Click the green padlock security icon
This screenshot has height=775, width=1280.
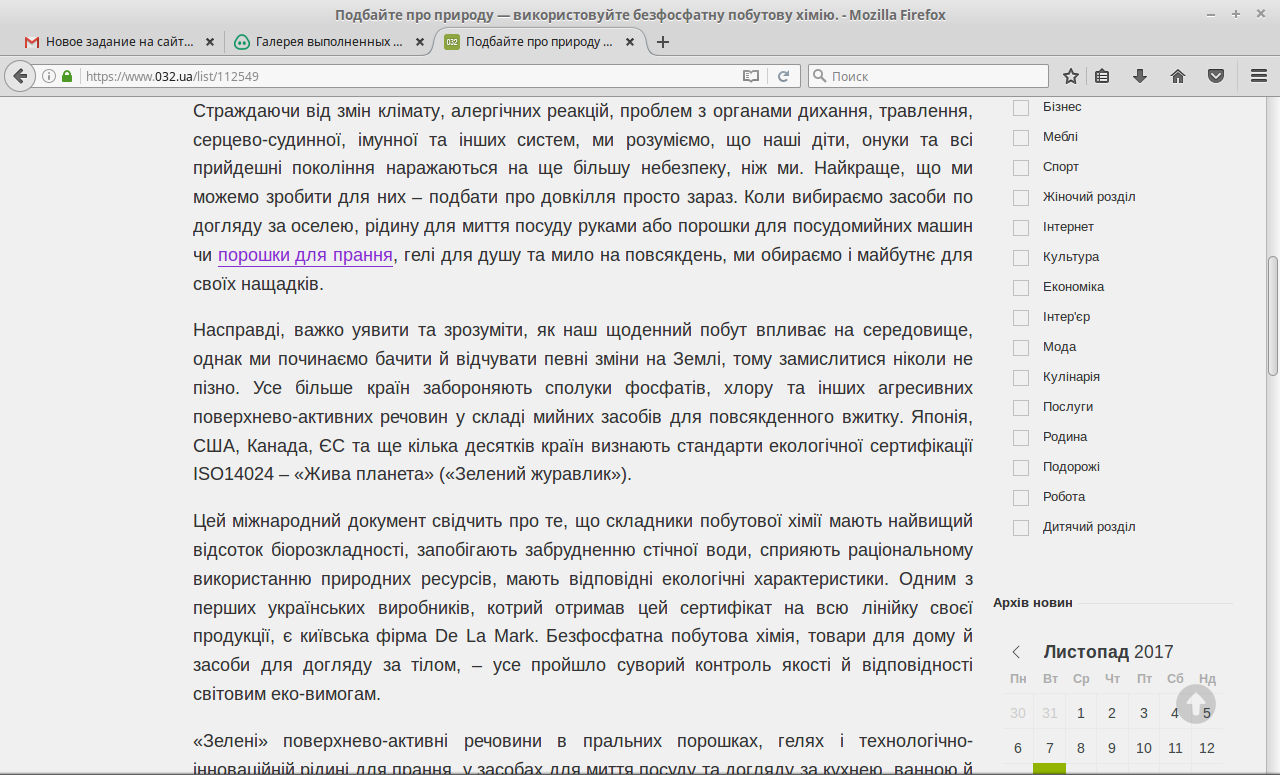point(67,76)
